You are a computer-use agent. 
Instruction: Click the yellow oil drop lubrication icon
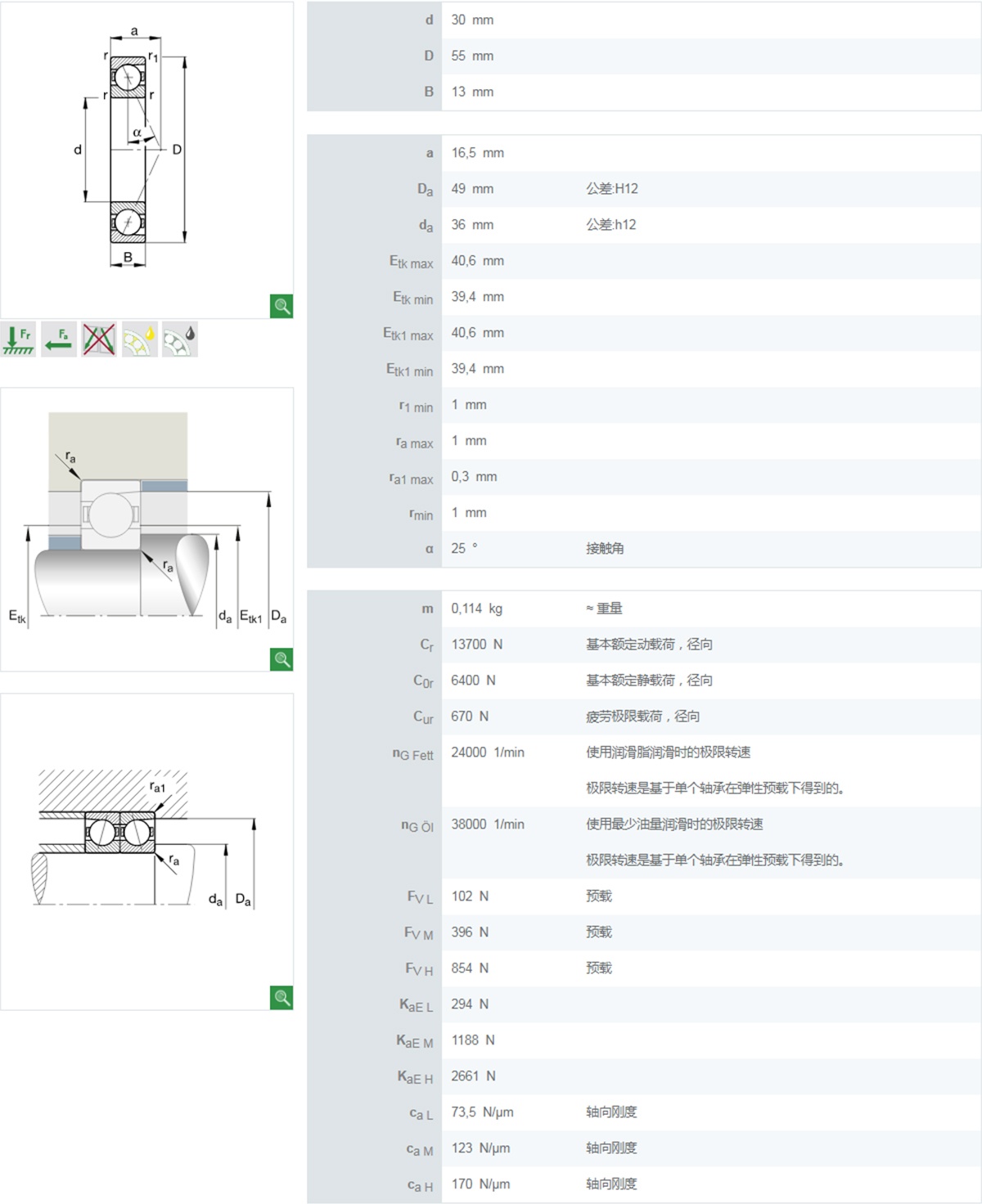coord(139,339)
